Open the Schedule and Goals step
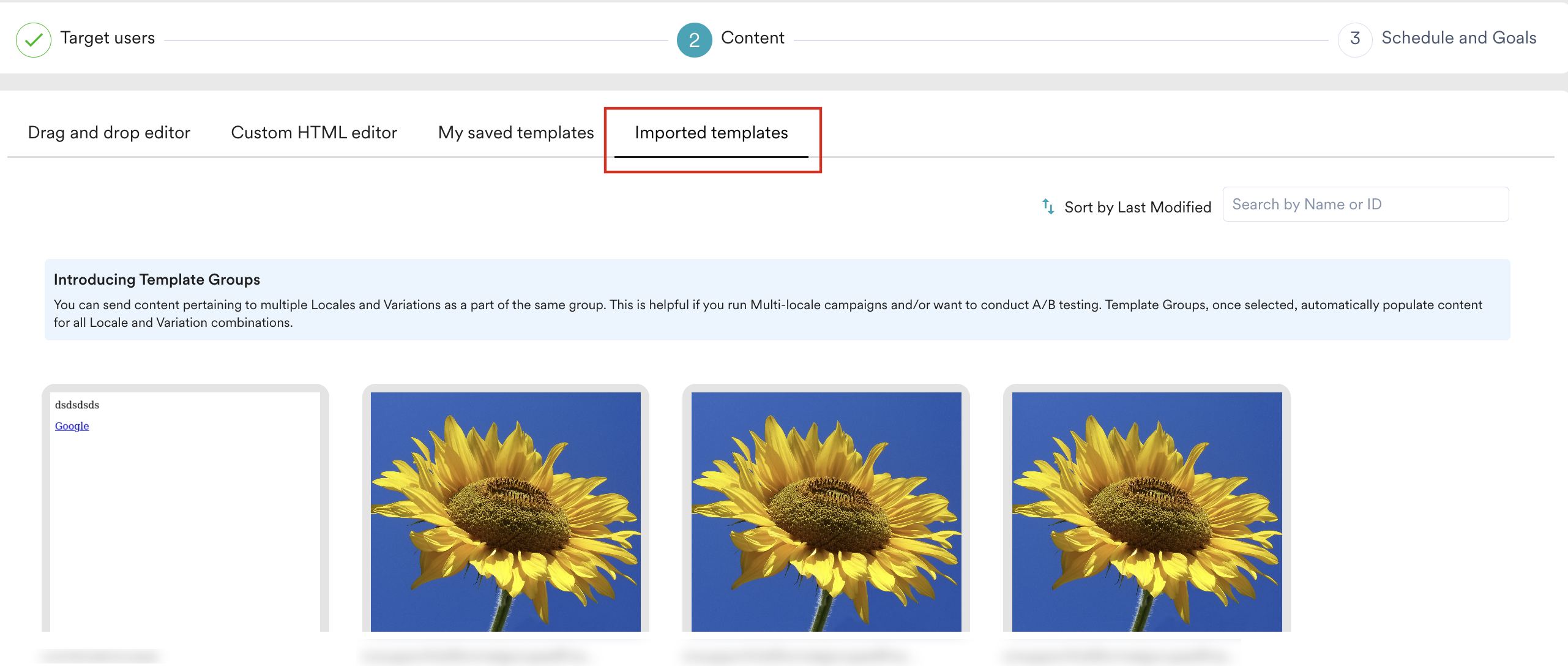The height and width of the screenshot is (666, 1568). coord(1458,38)
